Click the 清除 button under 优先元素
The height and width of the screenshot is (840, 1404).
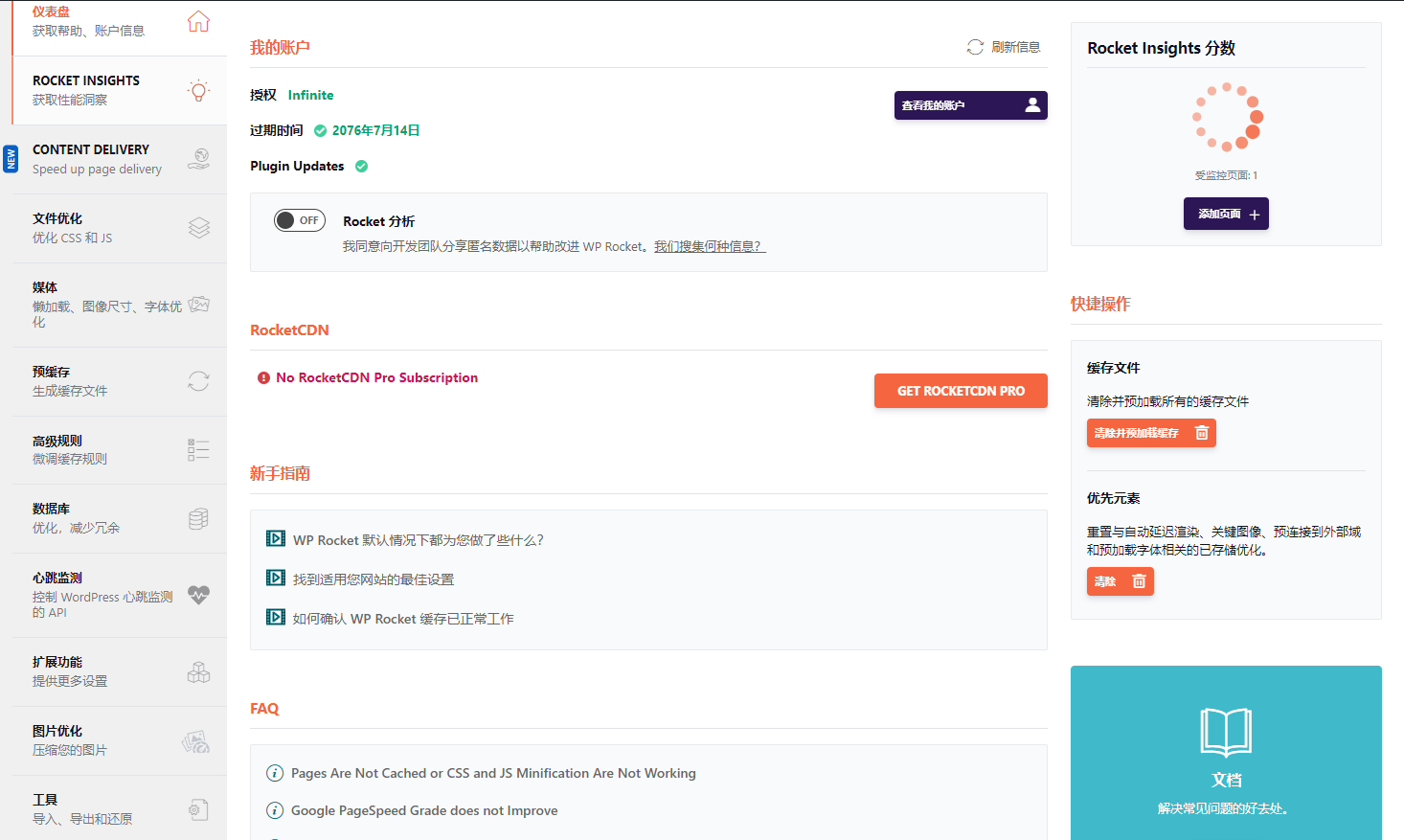[1120, 581]
